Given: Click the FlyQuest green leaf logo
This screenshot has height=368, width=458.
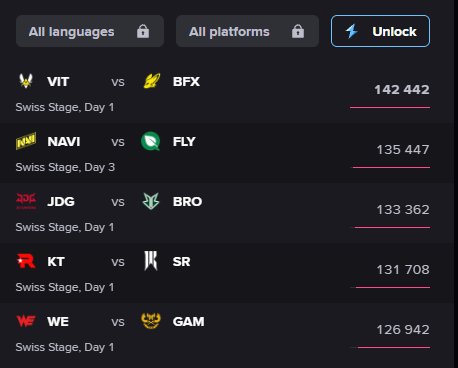Looking at the screenshot, I should 151,141.
